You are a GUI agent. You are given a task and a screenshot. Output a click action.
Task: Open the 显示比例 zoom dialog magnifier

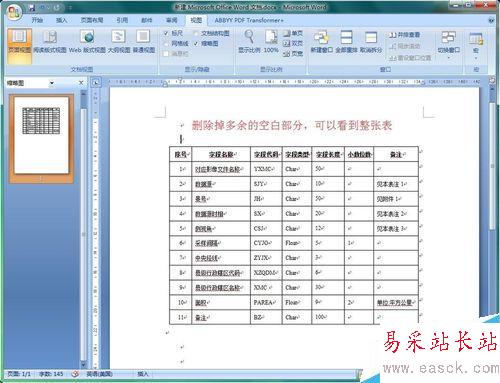pyautogui.click(x=249, y=42)
